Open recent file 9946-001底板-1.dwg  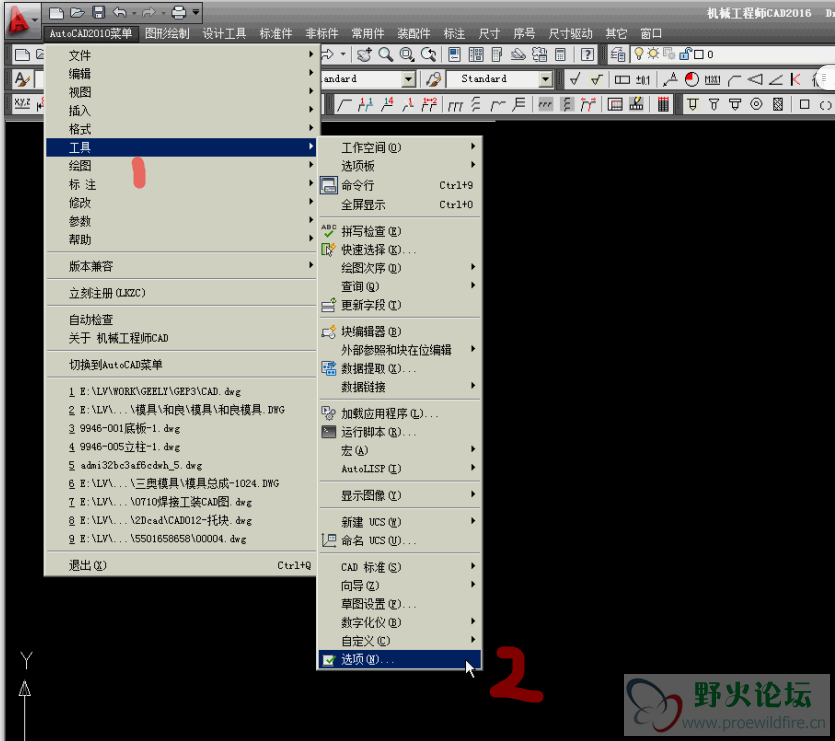pyautogui.click(x=181, y=428)
